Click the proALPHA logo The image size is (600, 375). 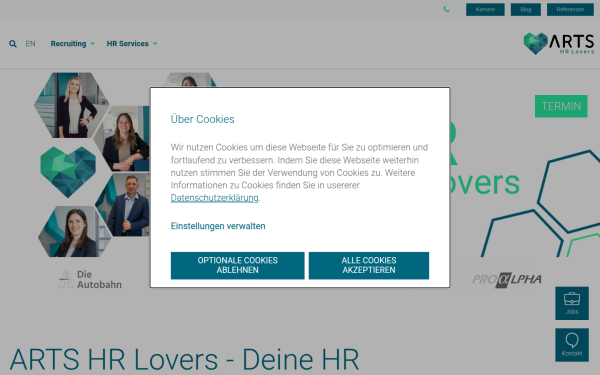pyautogui.click(x=507, y=280)
